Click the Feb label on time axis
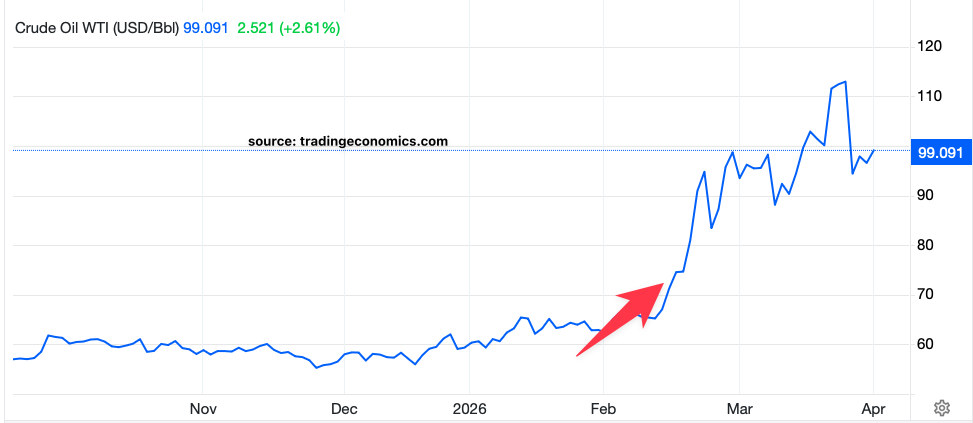The height and width of the screenshot is (423, 973). tap(603, 408)
